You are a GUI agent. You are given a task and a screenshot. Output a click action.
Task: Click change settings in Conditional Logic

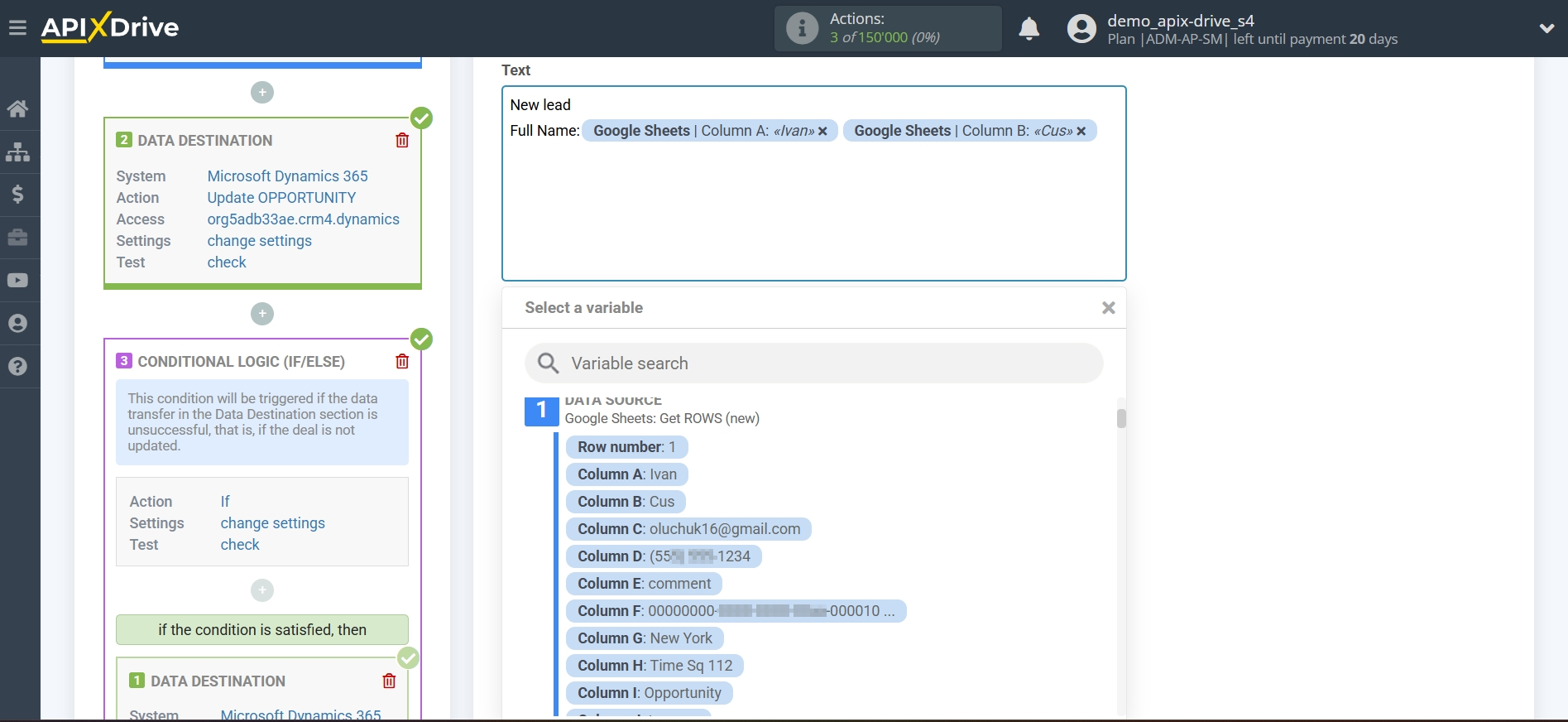(x=272, y=523)
